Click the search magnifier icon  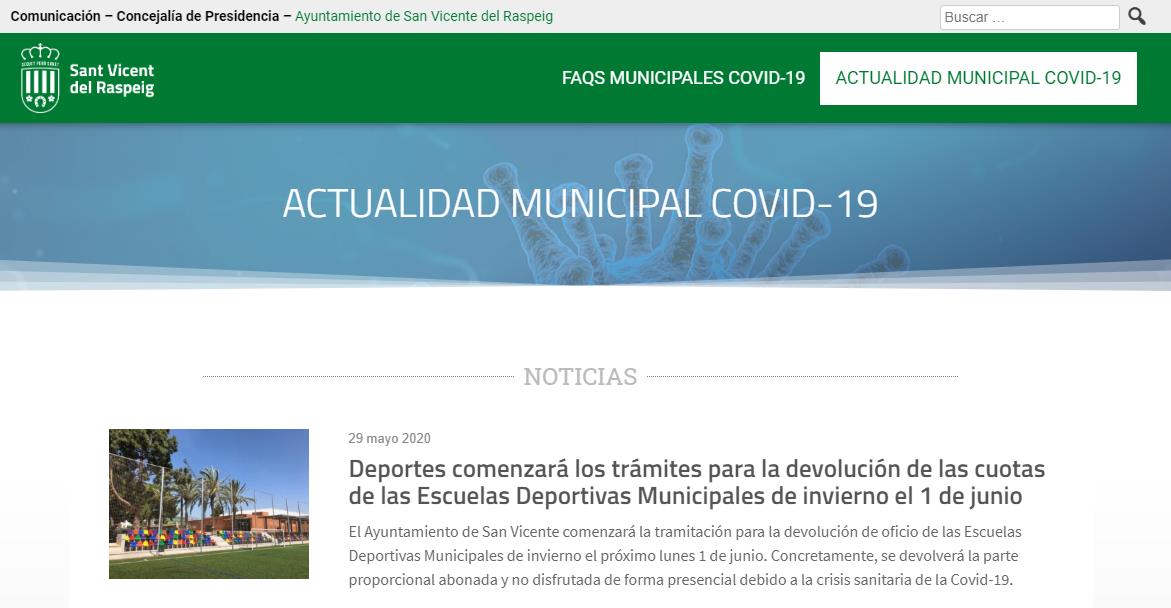point(1137,16)
